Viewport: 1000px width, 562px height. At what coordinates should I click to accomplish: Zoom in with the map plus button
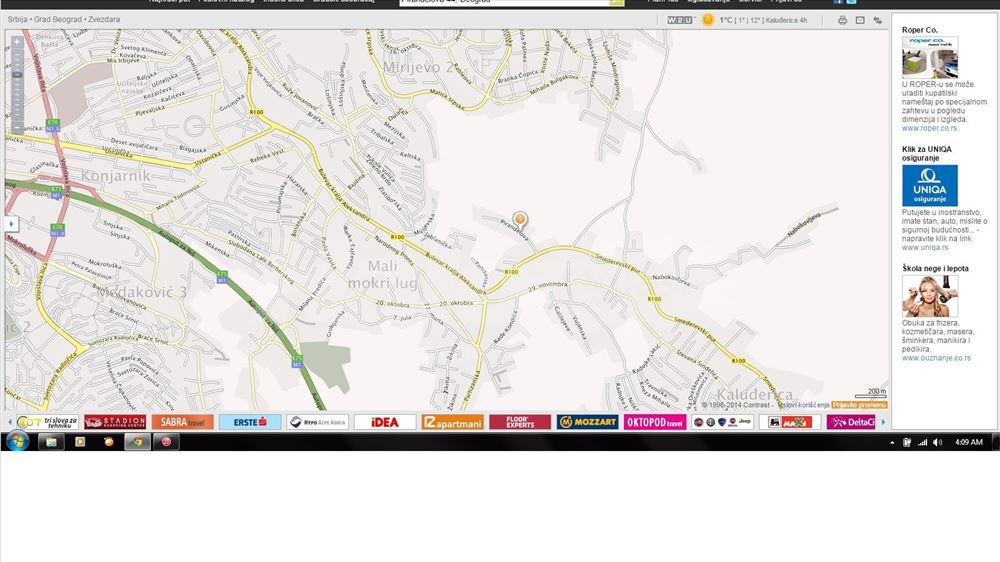(x=17, y=41)
